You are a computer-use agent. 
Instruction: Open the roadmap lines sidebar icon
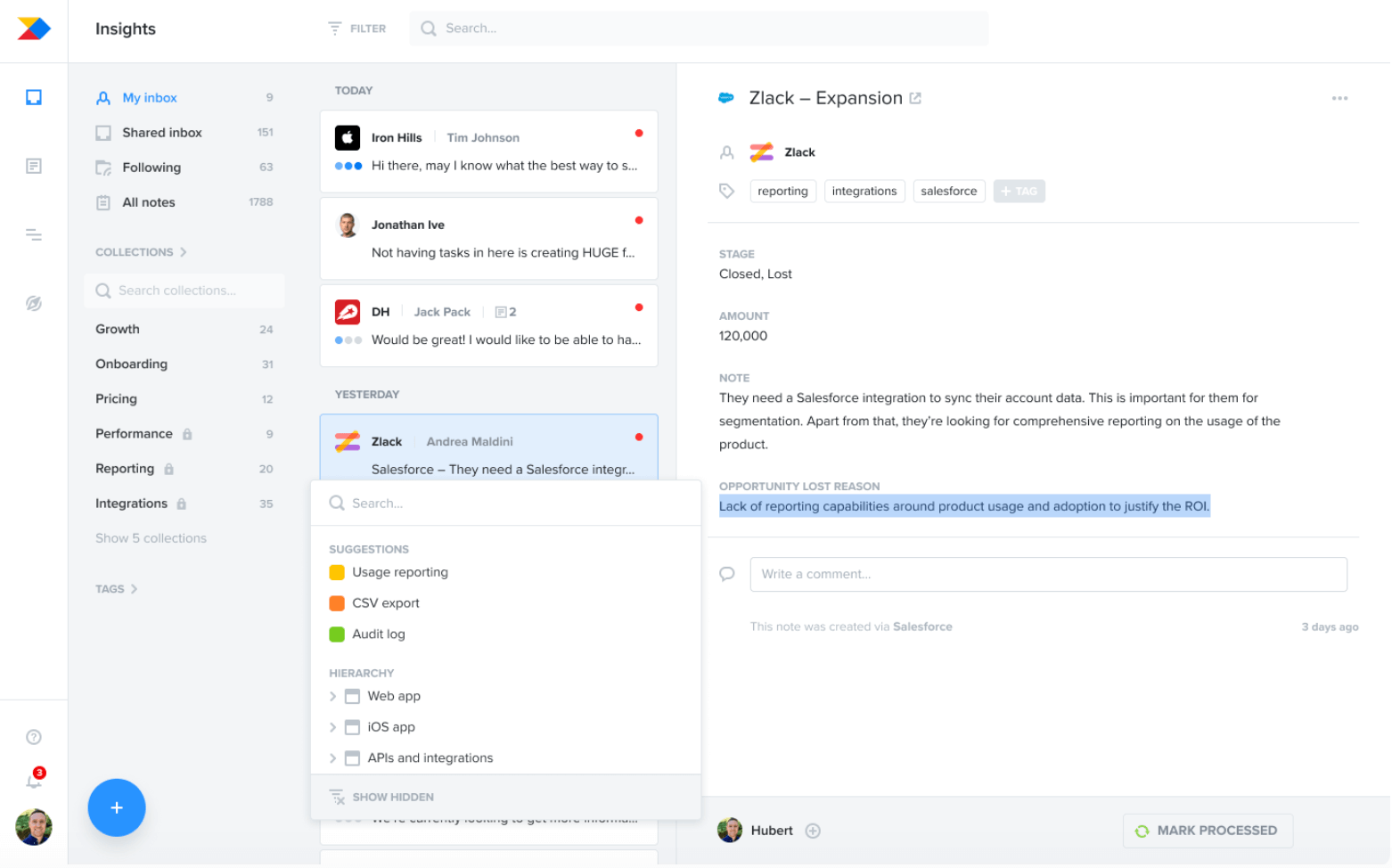[x=34, y=235]
